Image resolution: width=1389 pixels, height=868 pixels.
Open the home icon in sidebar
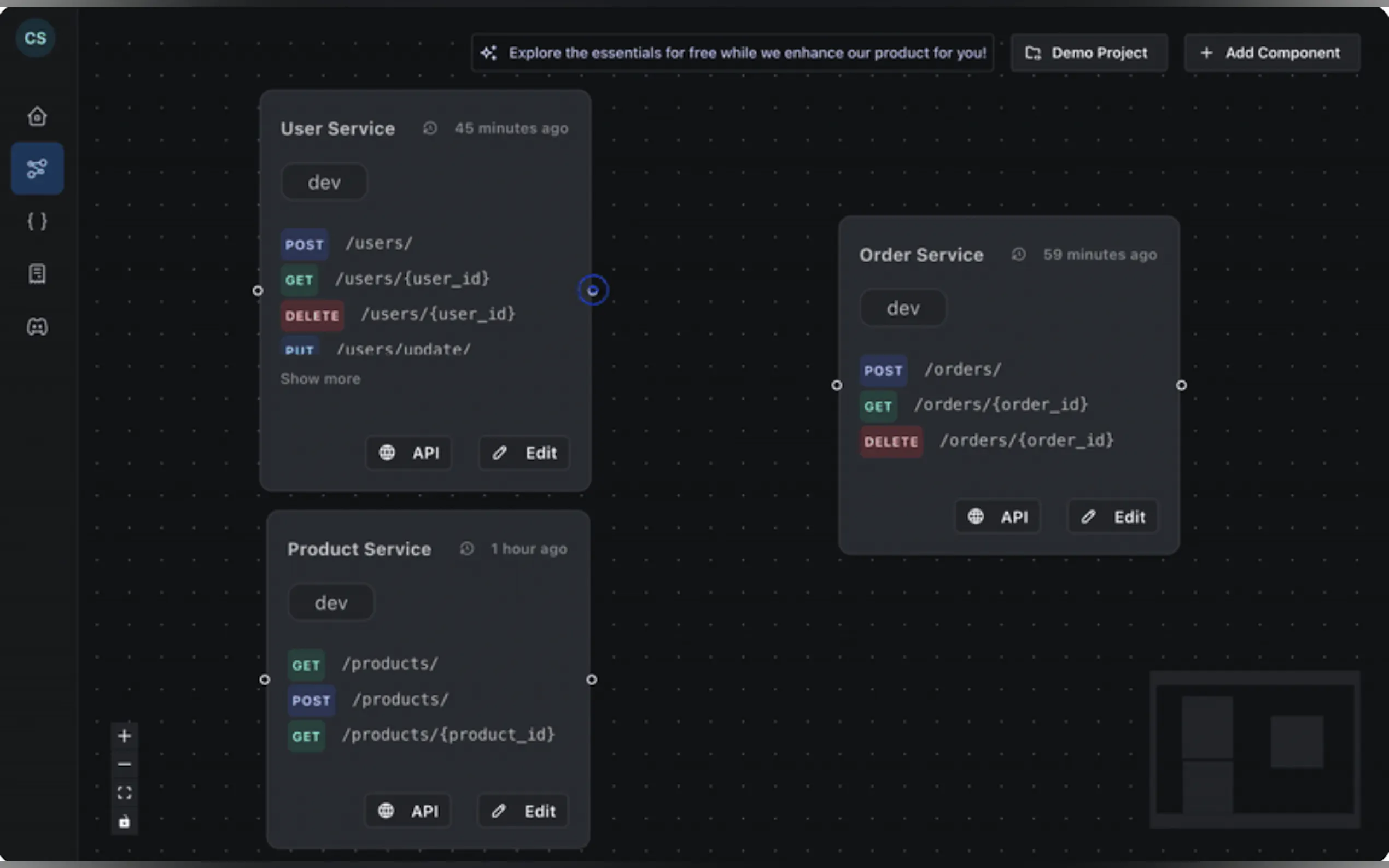[37, 116]
